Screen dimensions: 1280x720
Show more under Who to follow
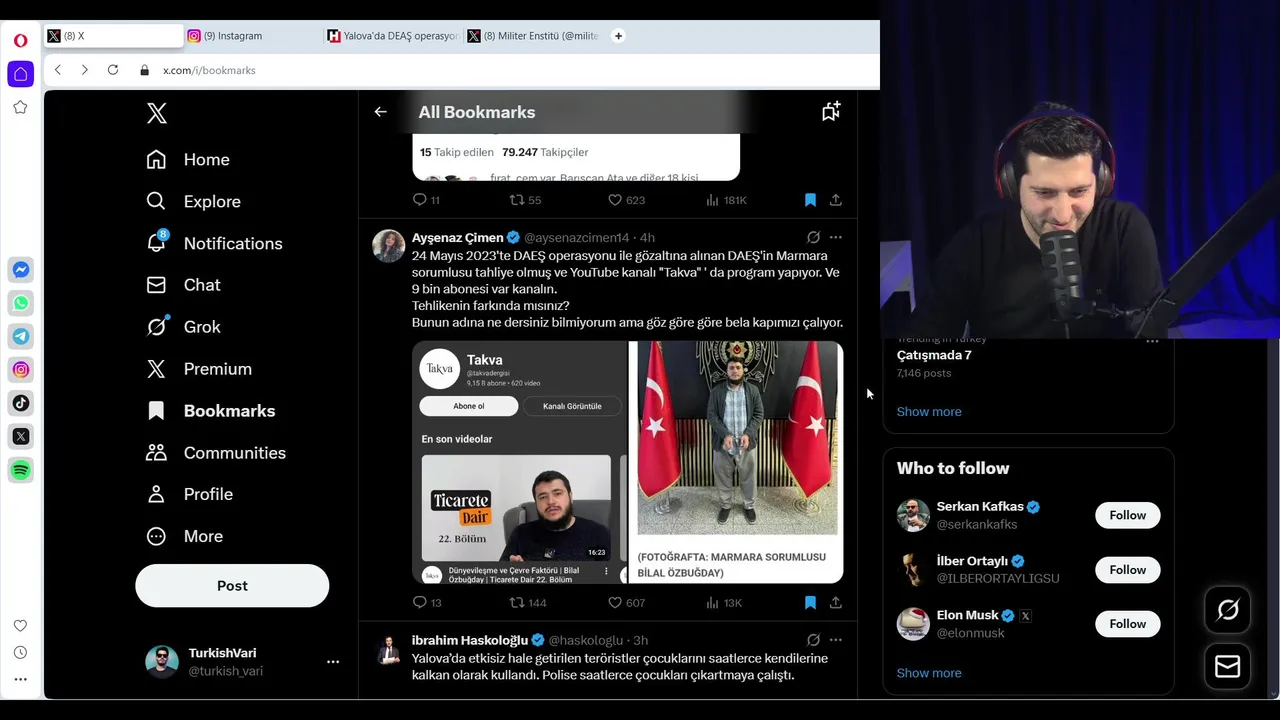(929, 673)
